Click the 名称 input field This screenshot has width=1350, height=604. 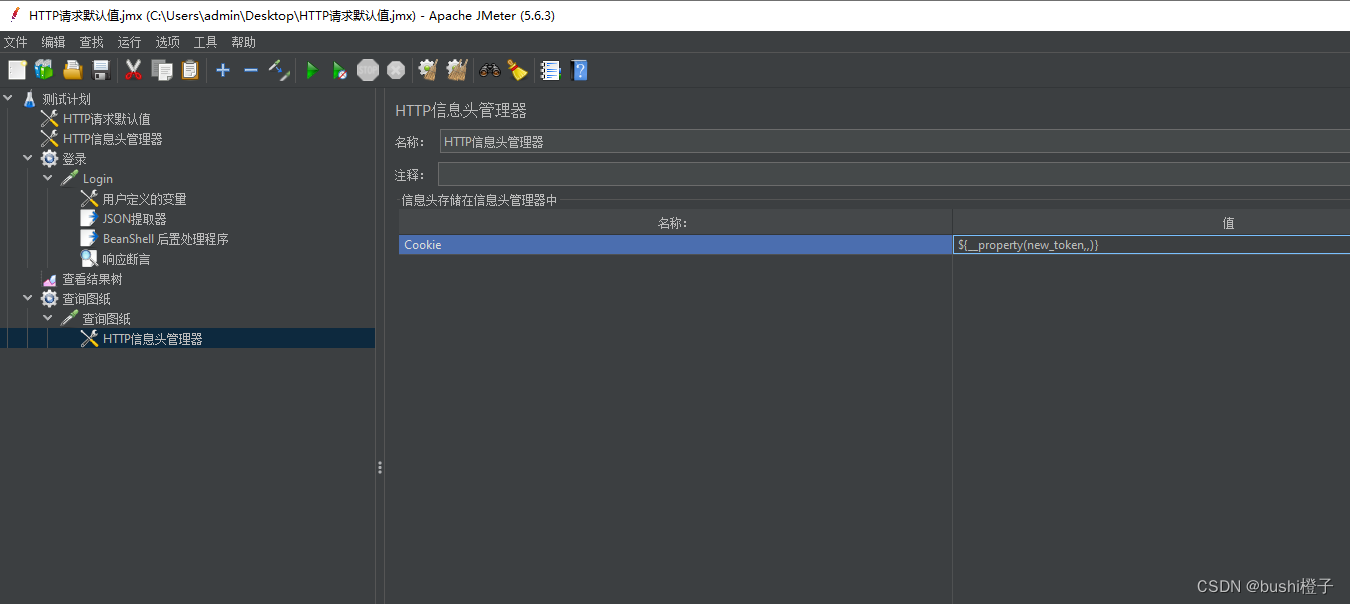click(895, 142)
